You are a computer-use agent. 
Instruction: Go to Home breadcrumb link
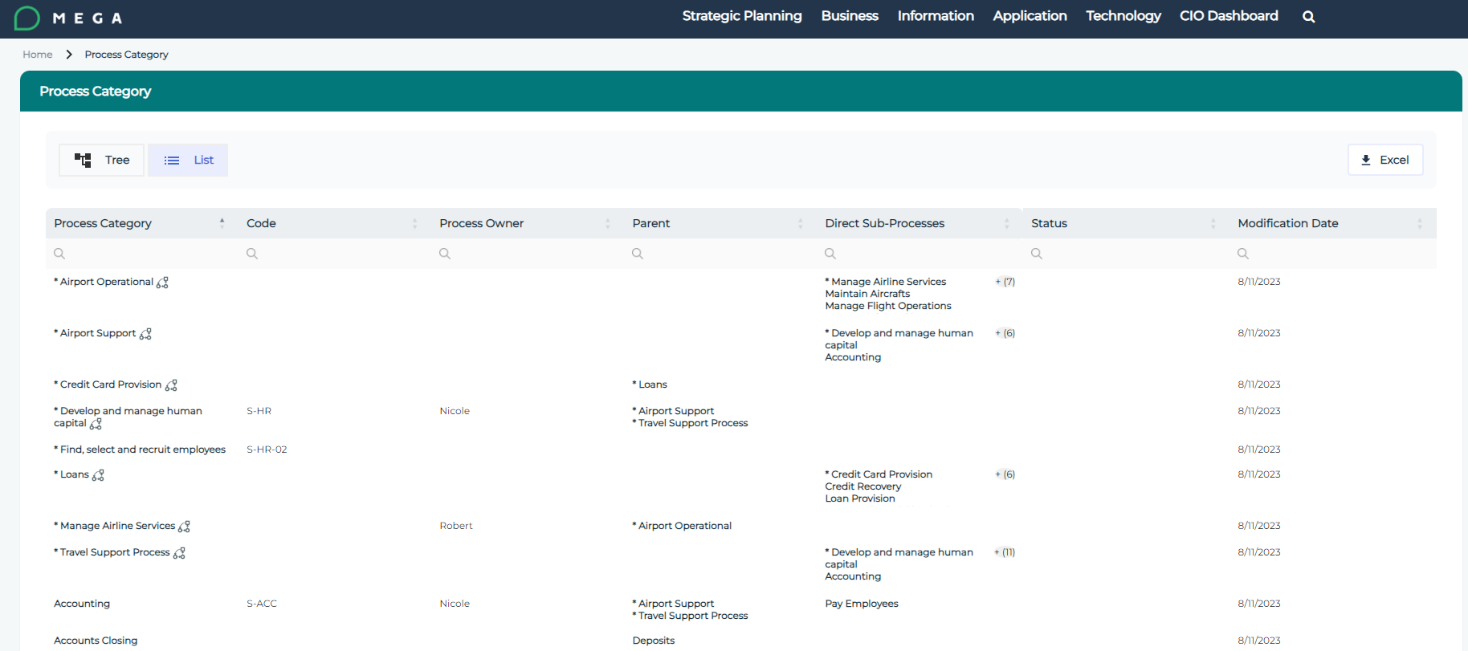pos(37,55)
